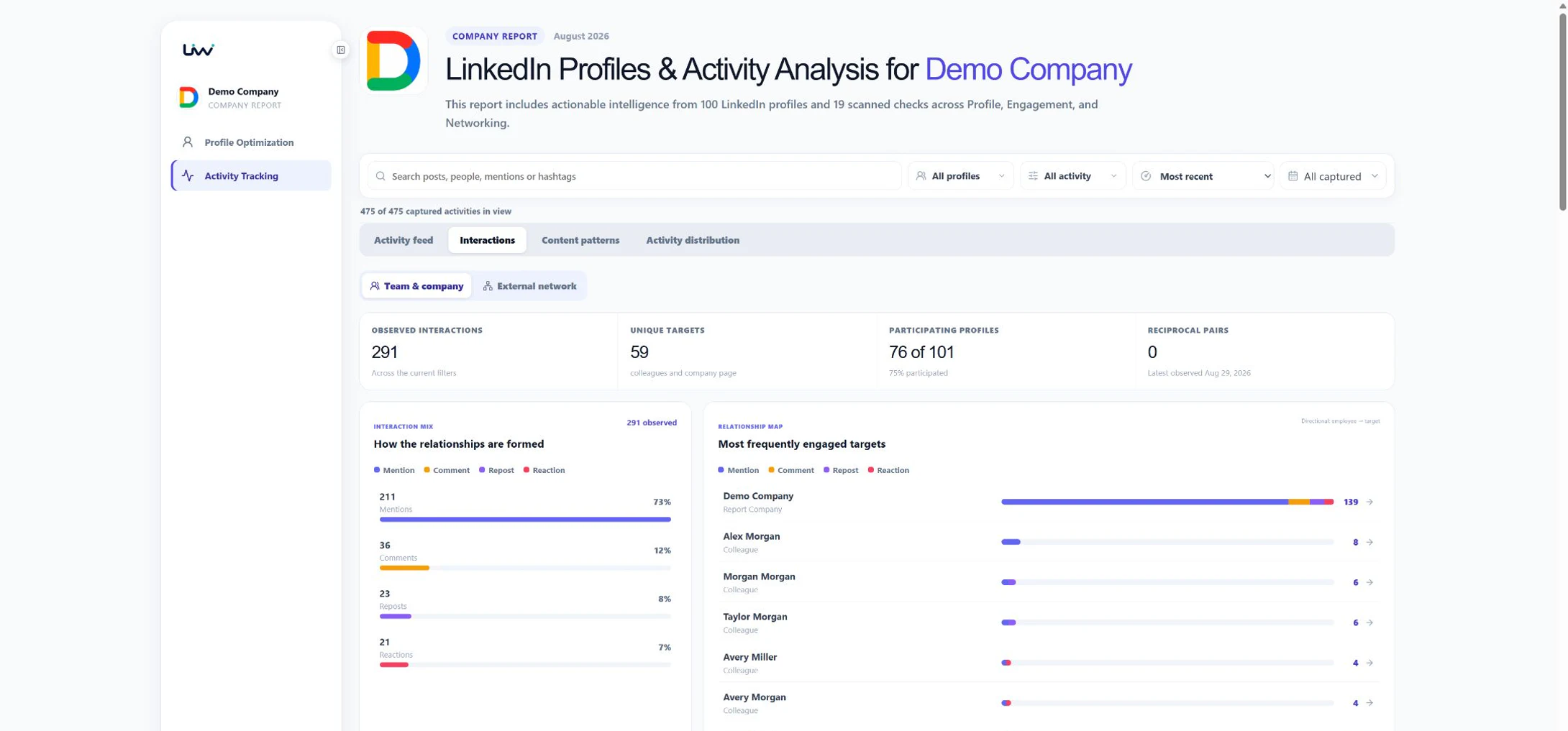
Task: Select the Taylor Morgan row name
Action: click(755, 617)
